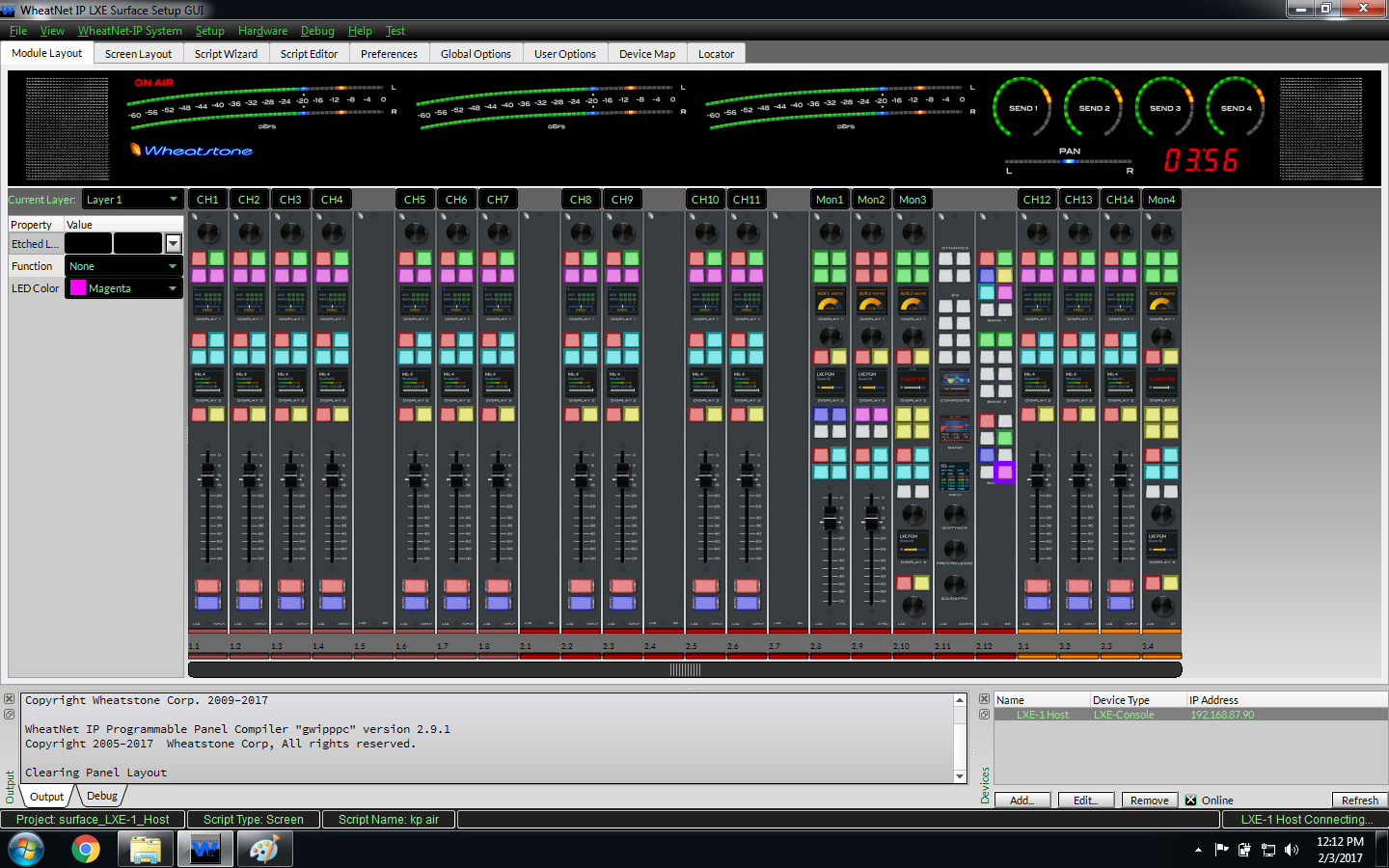This screenshot has height=868, width=1389.
Task: Click the Freq/Release knob
Action: tap(954, 549)
